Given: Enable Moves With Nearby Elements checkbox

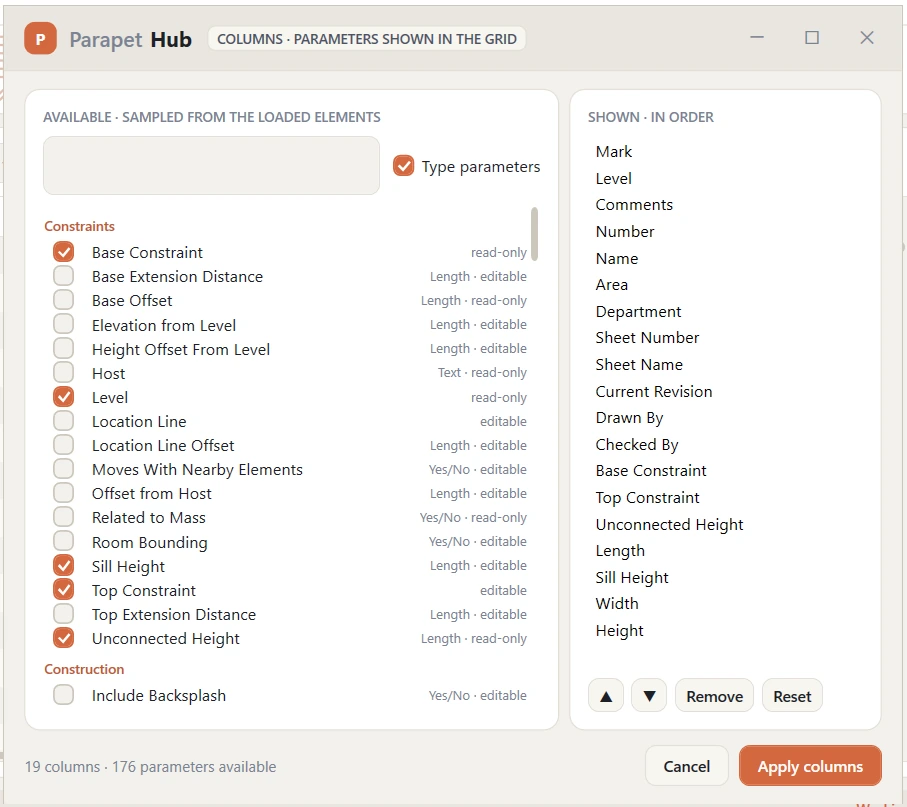Looking at the screenshot, I should coord(64,469).
